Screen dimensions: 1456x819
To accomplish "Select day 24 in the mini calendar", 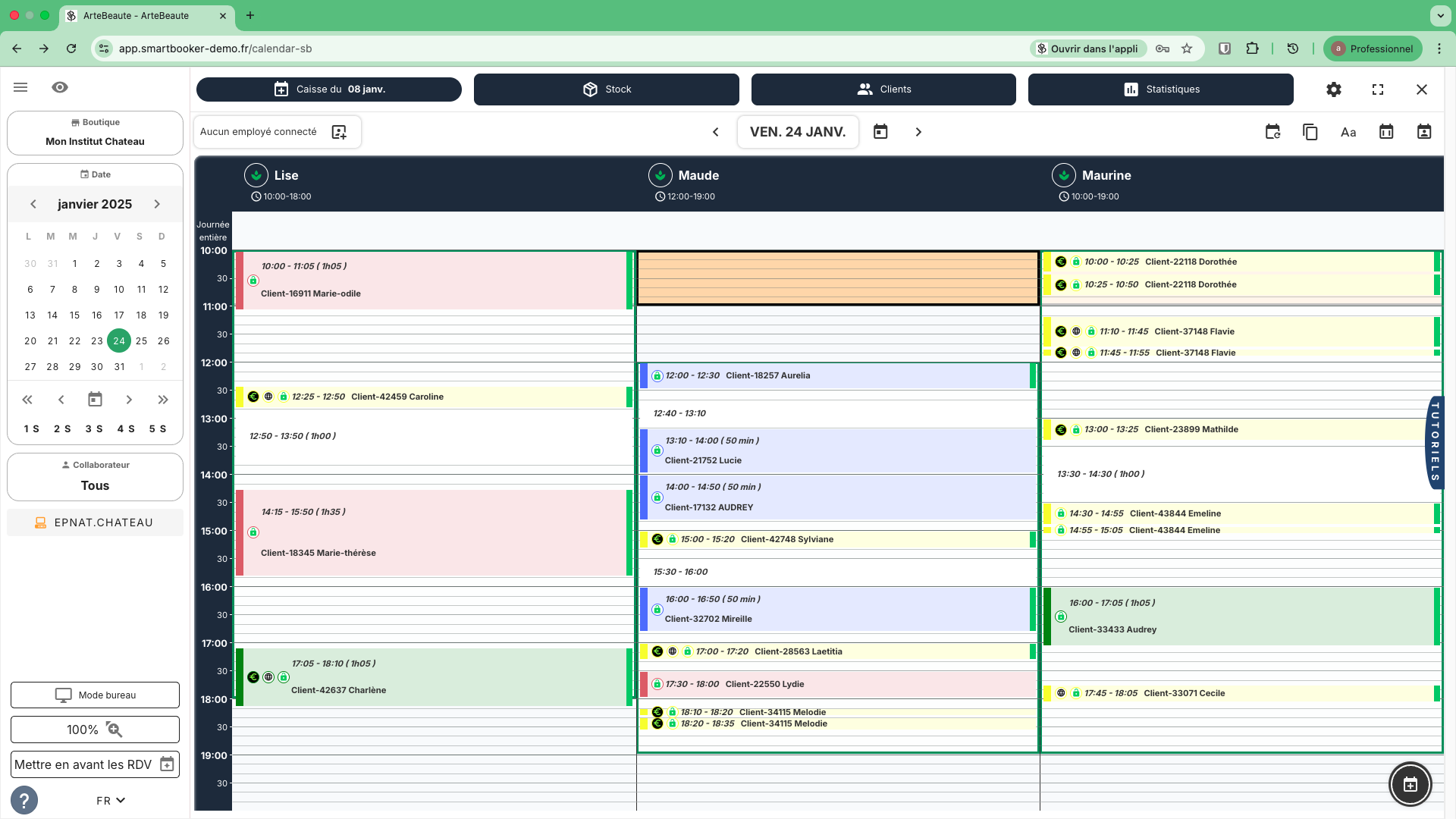I will [x=118, y=340].
